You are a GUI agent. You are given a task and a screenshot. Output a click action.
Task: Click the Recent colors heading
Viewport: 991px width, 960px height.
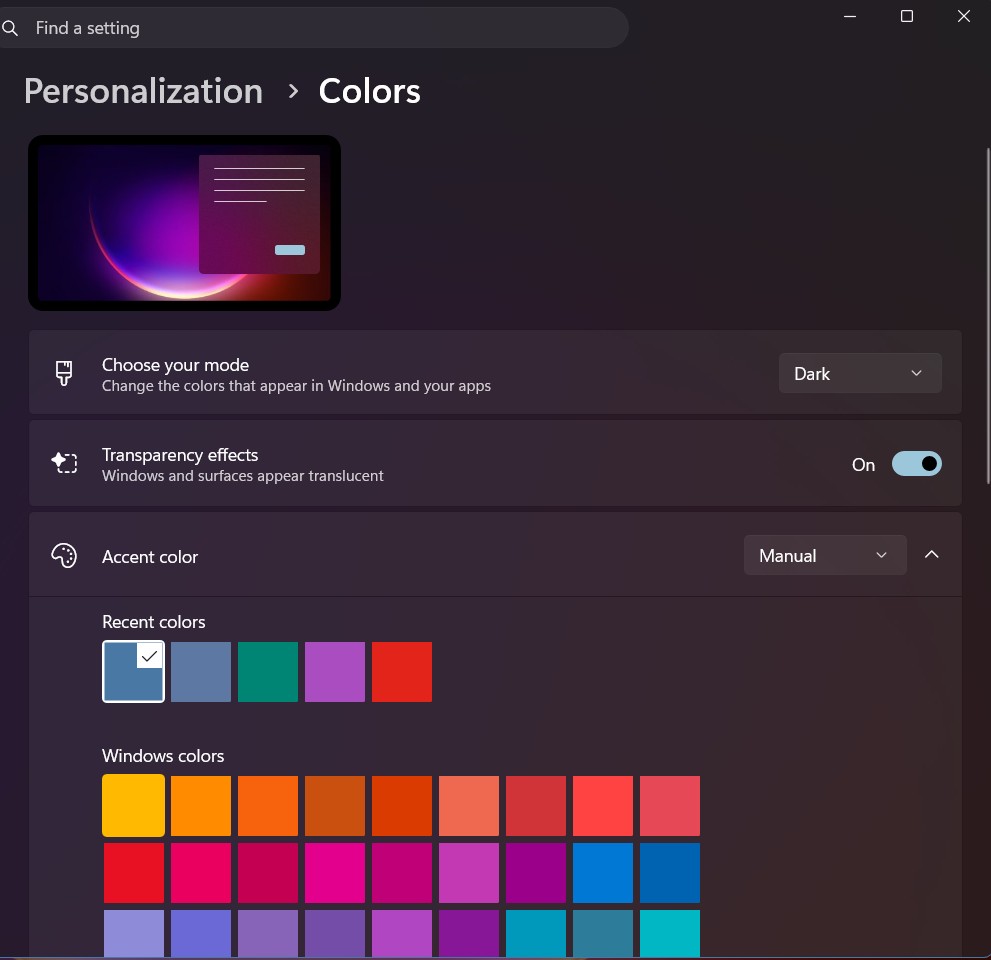tap(154, 622)
